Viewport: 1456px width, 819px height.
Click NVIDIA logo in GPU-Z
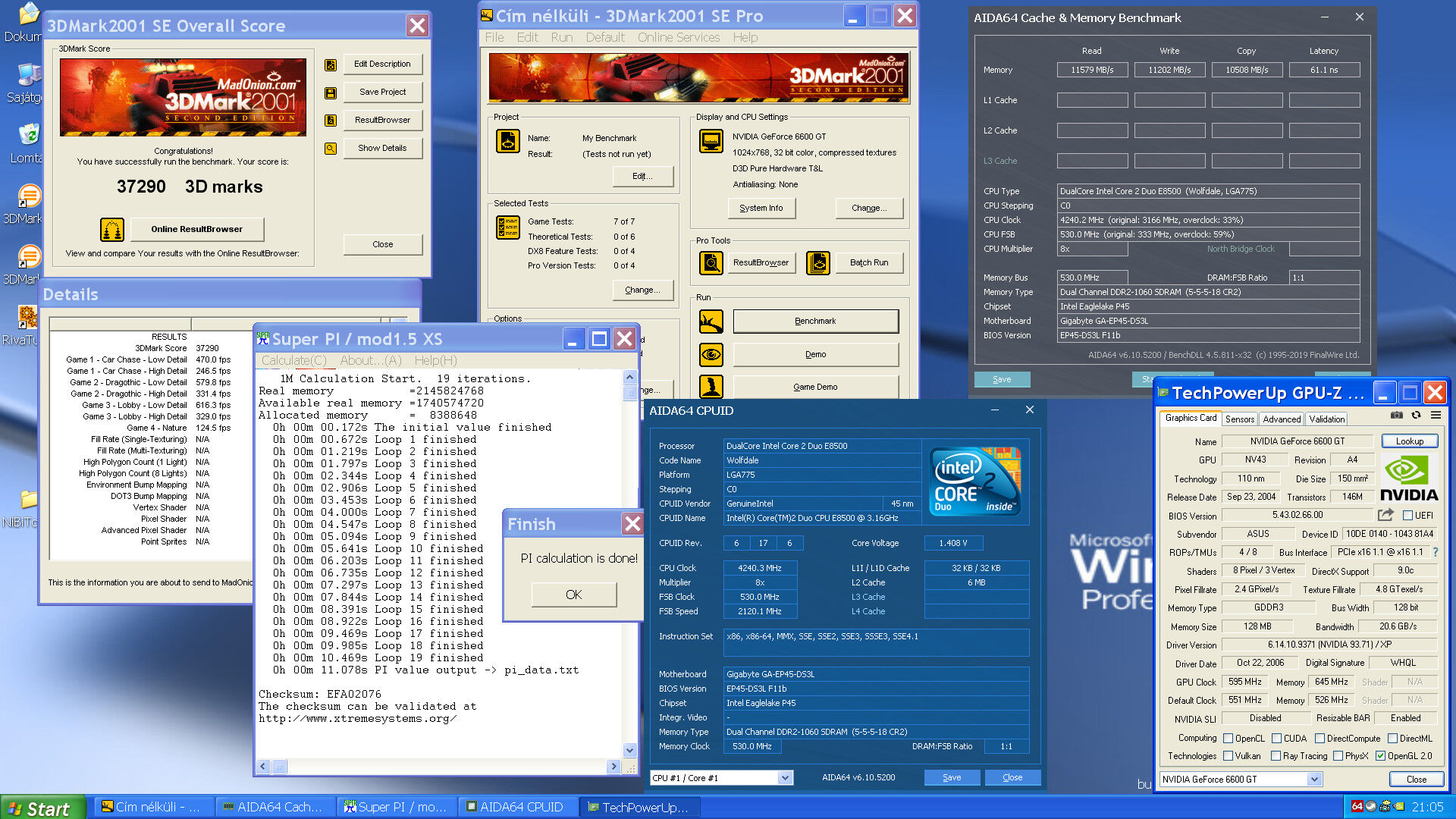click(1408, 479)
